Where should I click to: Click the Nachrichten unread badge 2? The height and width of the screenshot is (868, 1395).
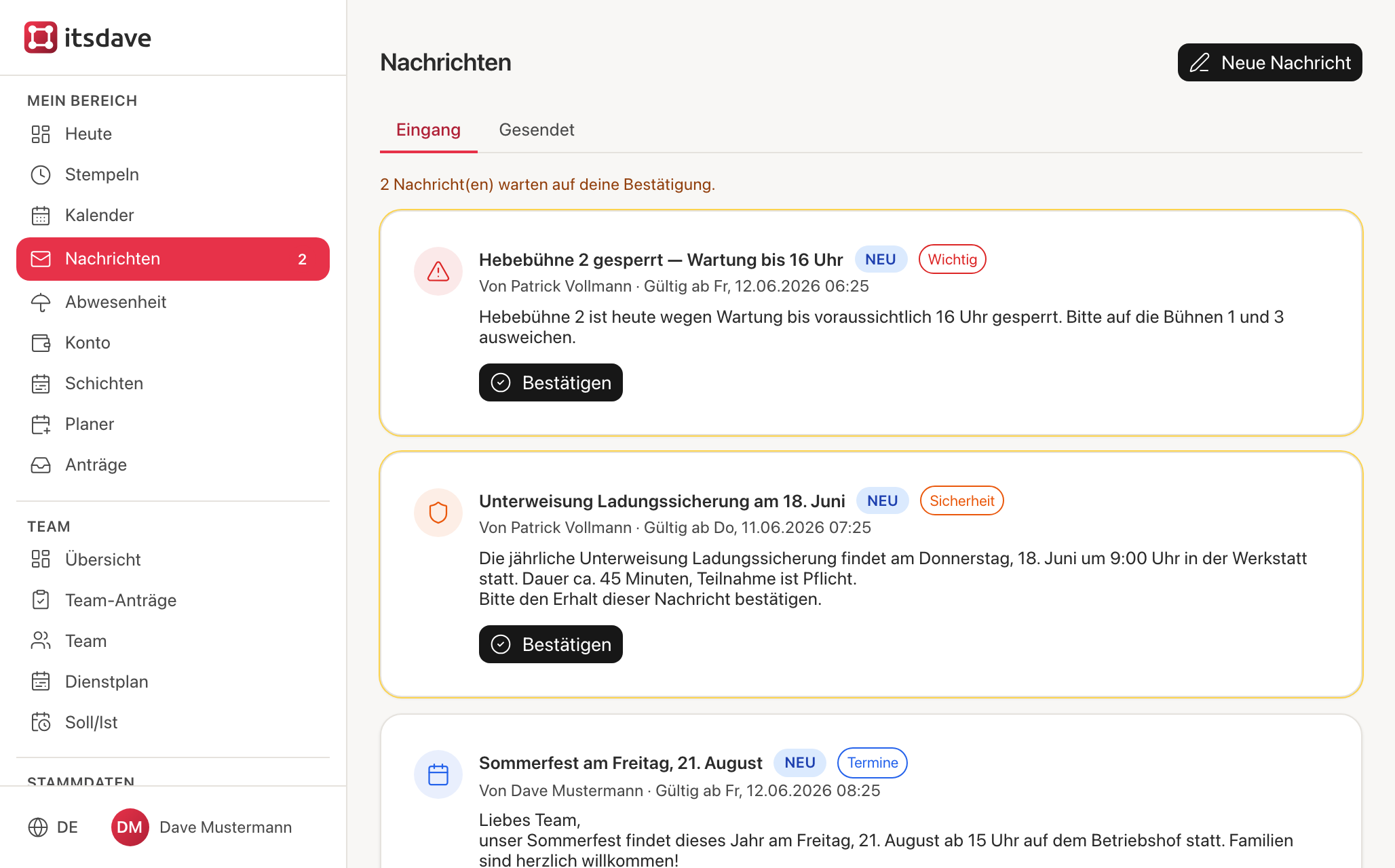click(303, 259)
